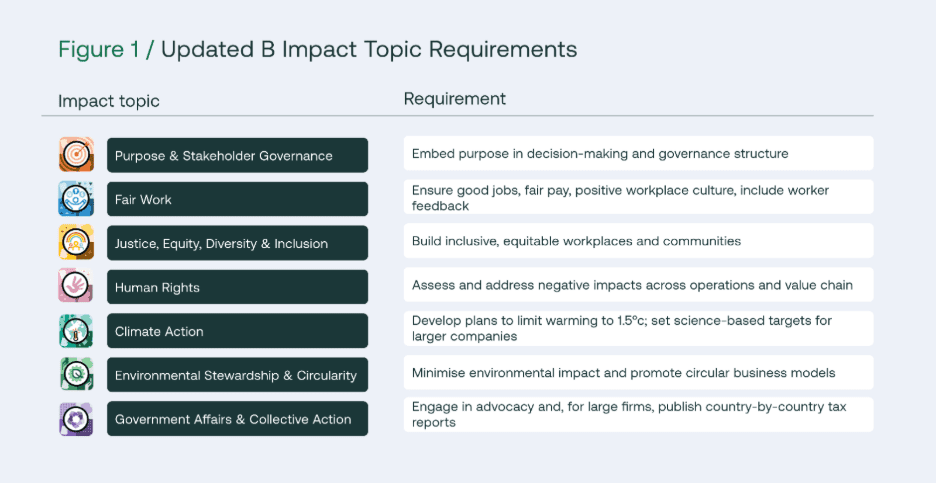Select the Fair Work topic label
Image resolution: width=936 pixels, height=483 pixels.
click(x=237, y=199)
